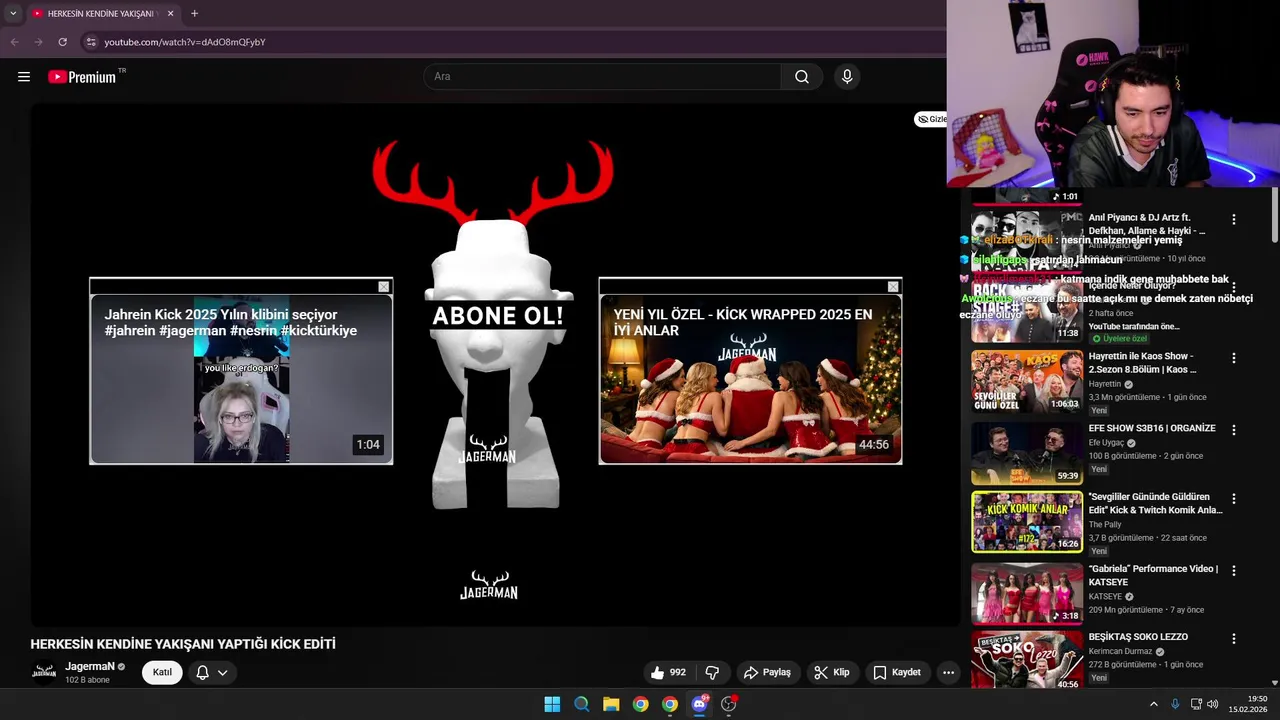This screenshot has height=720, width=1280.
Task: Open Discord from the taskbar
Action: 699,704
